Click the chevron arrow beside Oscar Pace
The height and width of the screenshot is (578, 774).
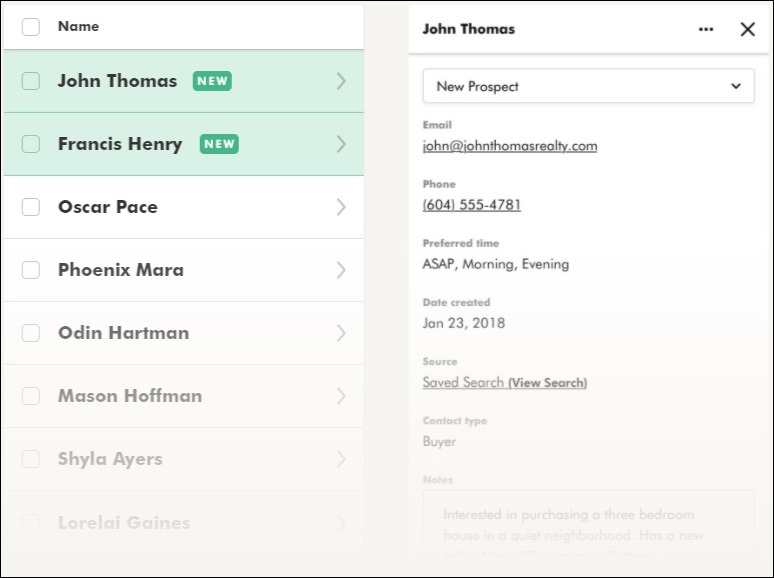coord(341,207)
